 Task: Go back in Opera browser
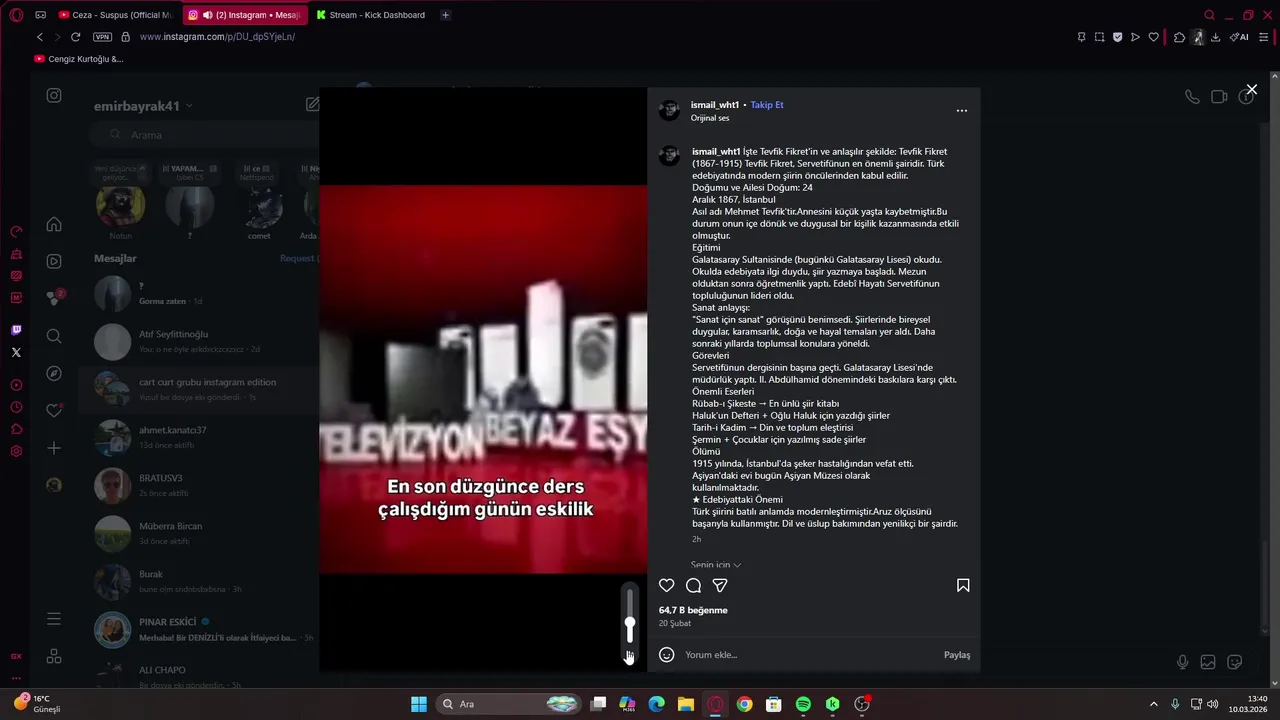coord(40,37)
